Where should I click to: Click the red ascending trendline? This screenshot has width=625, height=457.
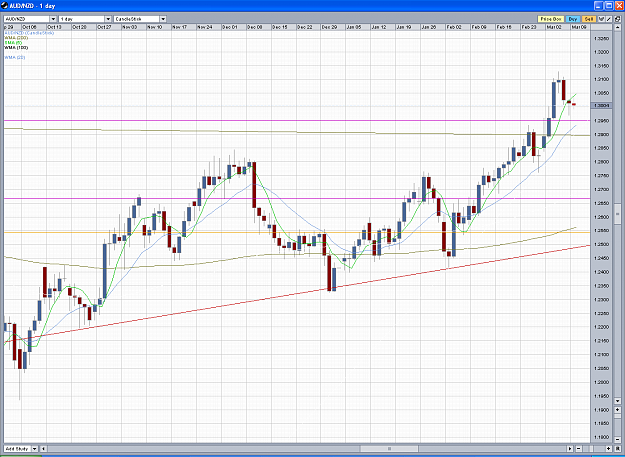pyautogui.click(x=297, y=294)
